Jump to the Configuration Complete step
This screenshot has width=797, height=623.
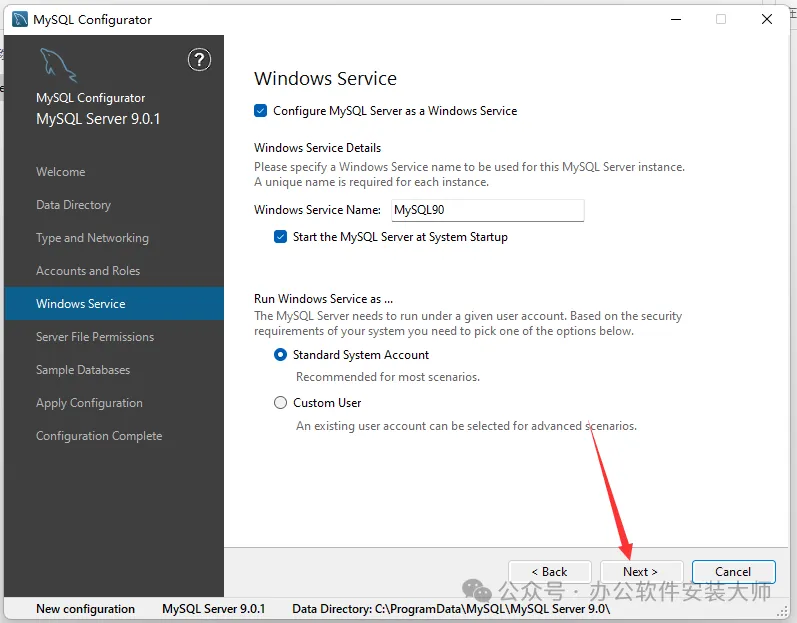(99, 436)
